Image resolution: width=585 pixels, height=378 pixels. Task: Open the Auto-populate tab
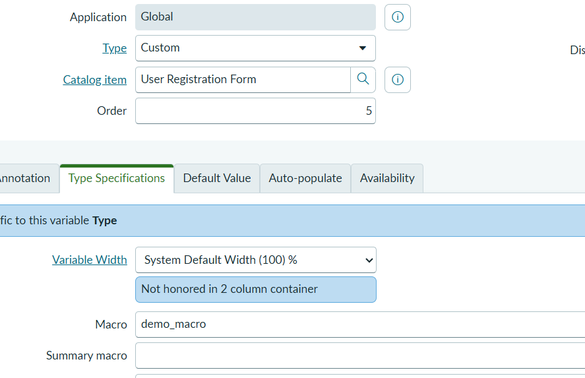(x=305, y=178)
